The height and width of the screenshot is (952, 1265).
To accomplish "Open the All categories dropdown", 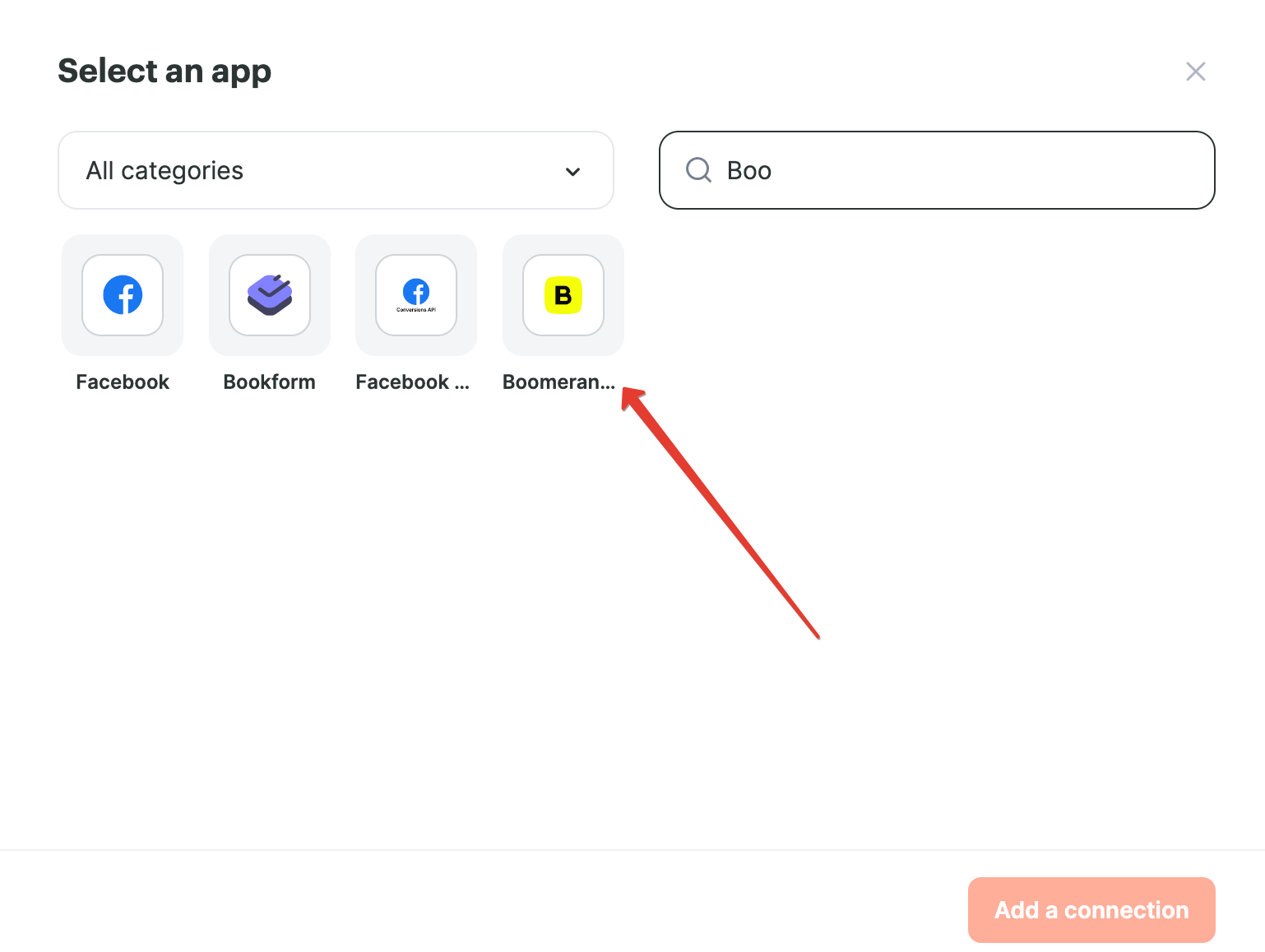I will 336,170.
